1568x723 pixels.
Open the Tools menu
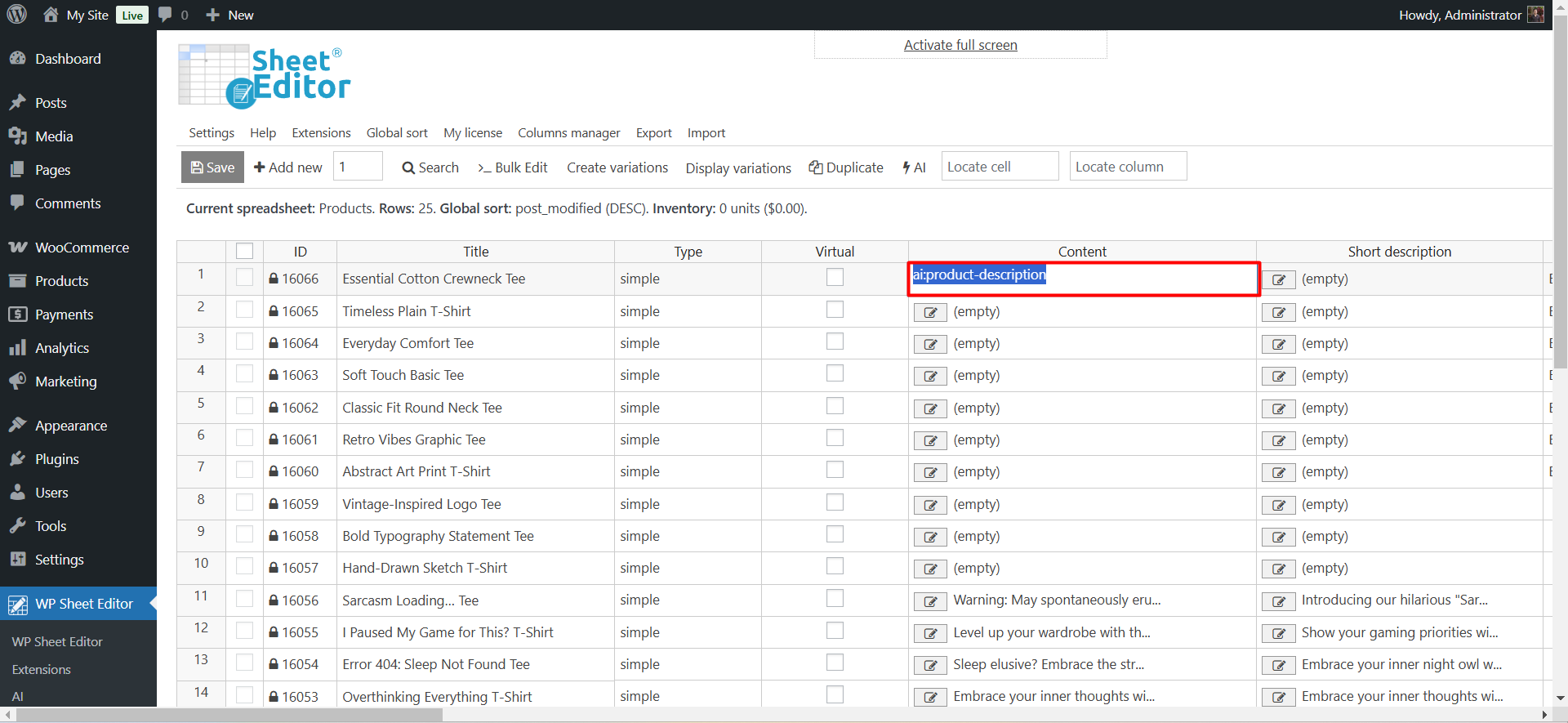coord(51,526)
